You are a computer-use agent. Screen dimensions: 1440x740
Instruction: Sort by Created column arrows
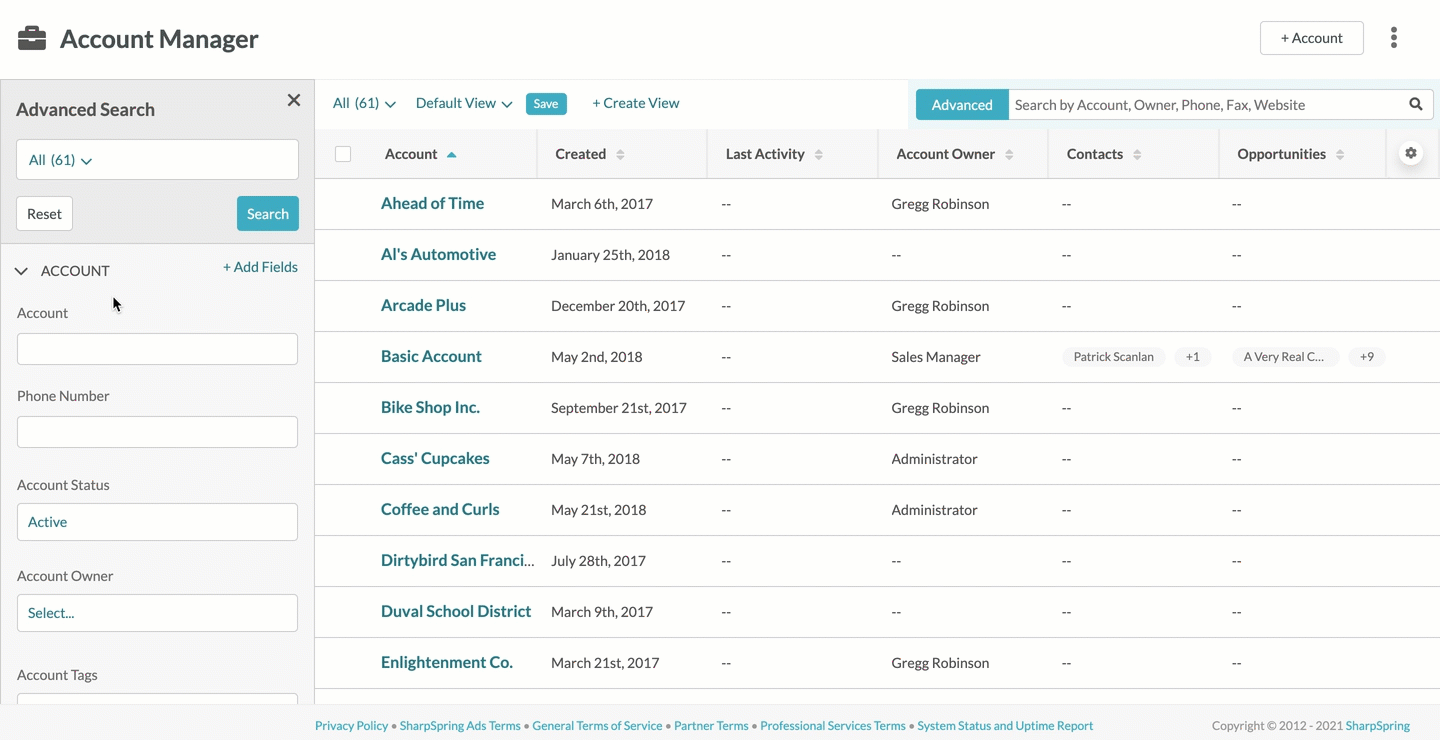click(x=620, y=154)
